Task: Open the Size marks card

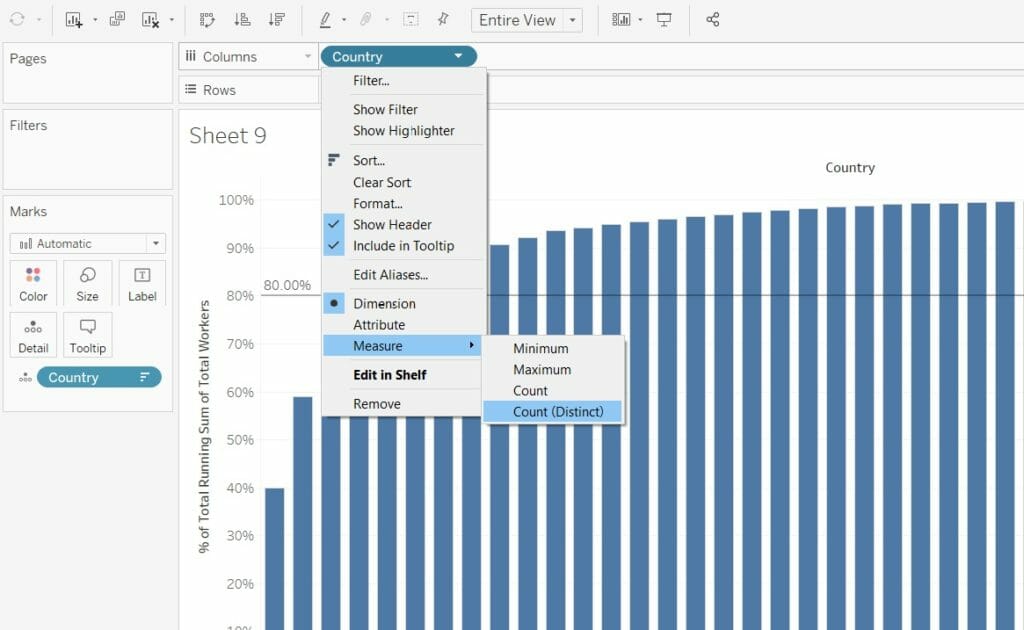Action: [88, 283]
